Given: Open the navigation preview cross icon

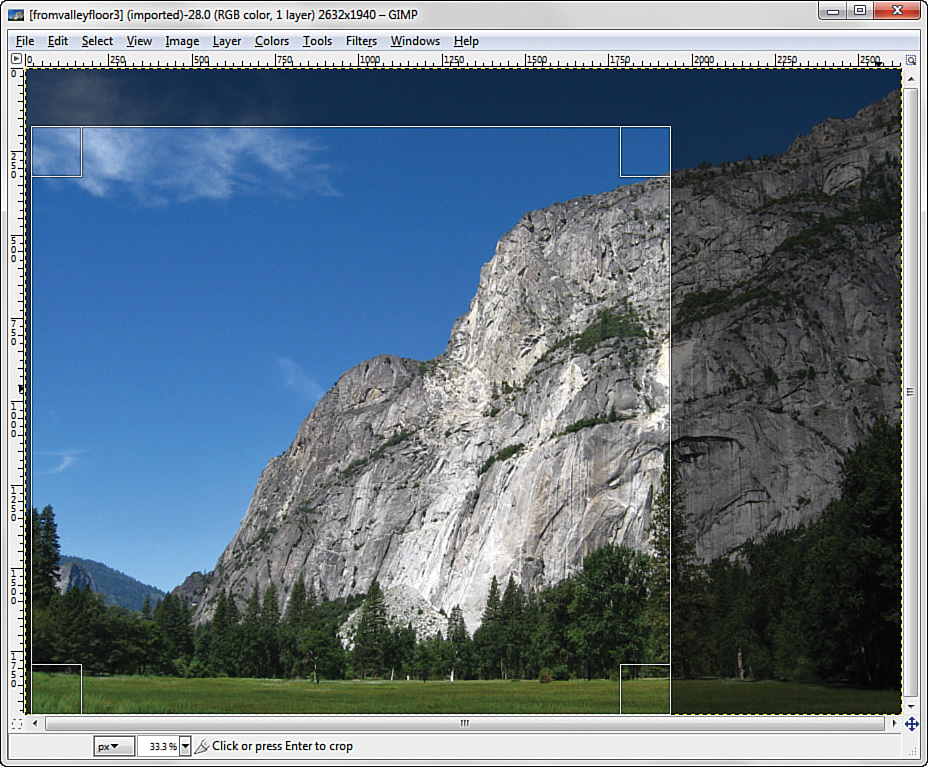Looking at the screenshot, I should tap(911, 722).
